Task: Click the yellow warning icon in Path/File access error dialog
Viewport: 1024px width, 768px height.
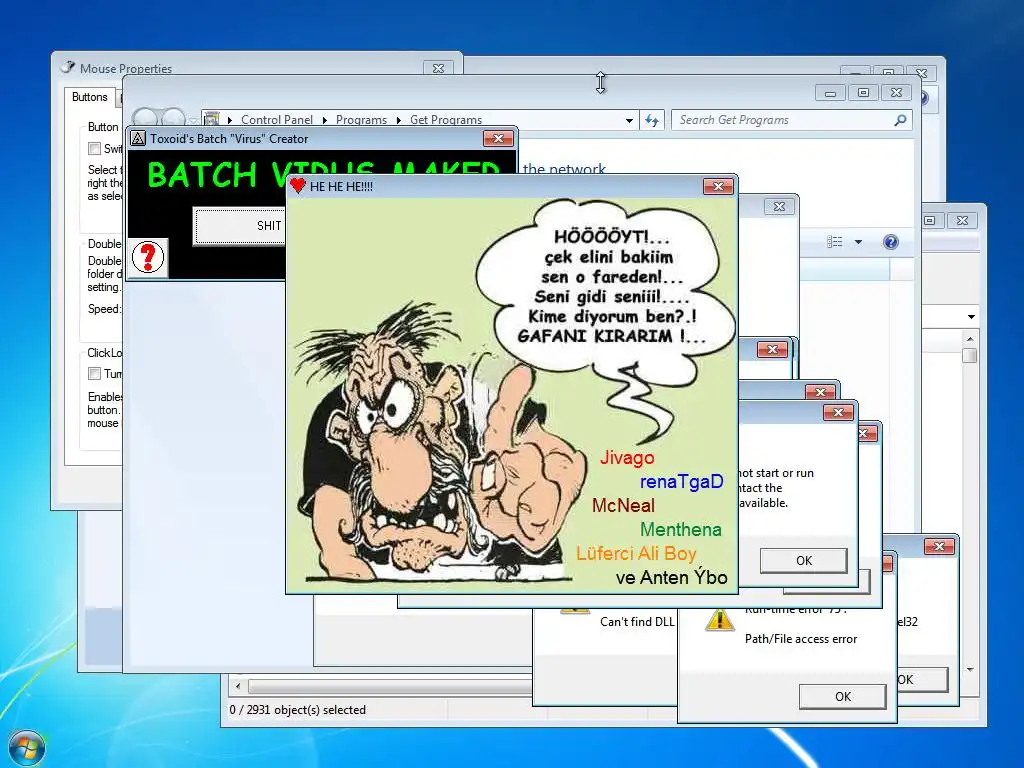Action: [x=719, y=620]
